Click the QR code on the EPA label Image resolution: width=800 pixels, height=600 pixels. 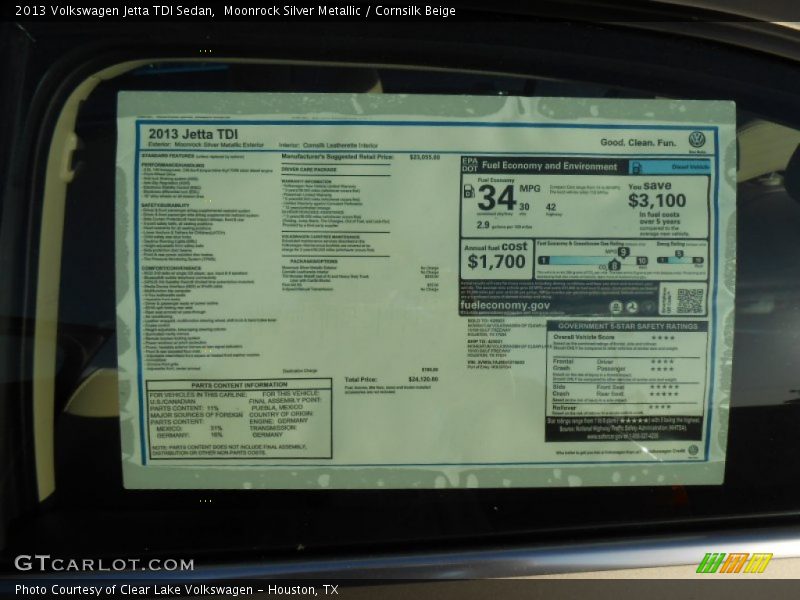click(689, 301)
